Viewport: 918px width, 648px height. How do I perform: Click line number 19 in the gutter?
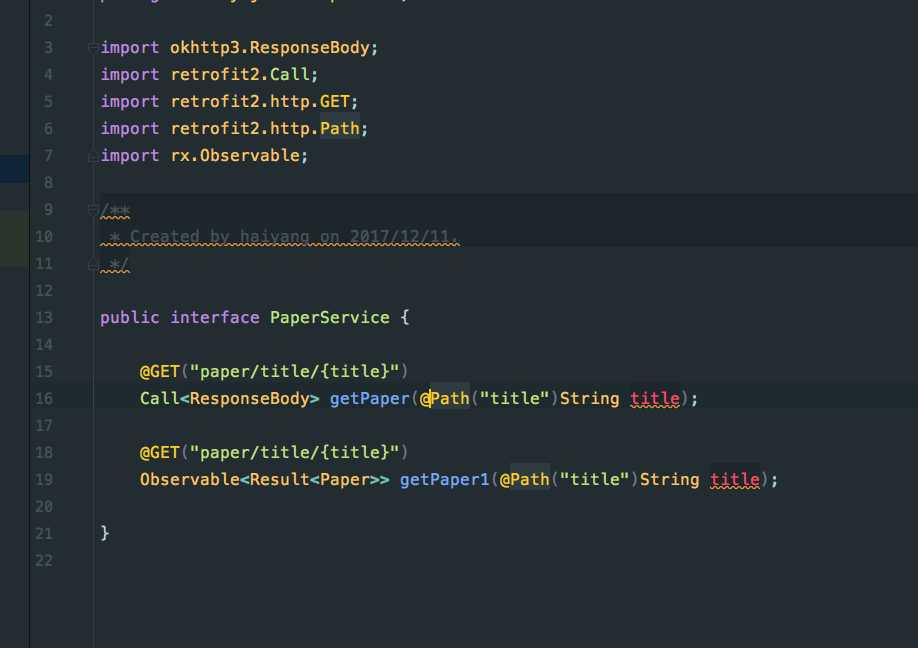pos(44,480)
